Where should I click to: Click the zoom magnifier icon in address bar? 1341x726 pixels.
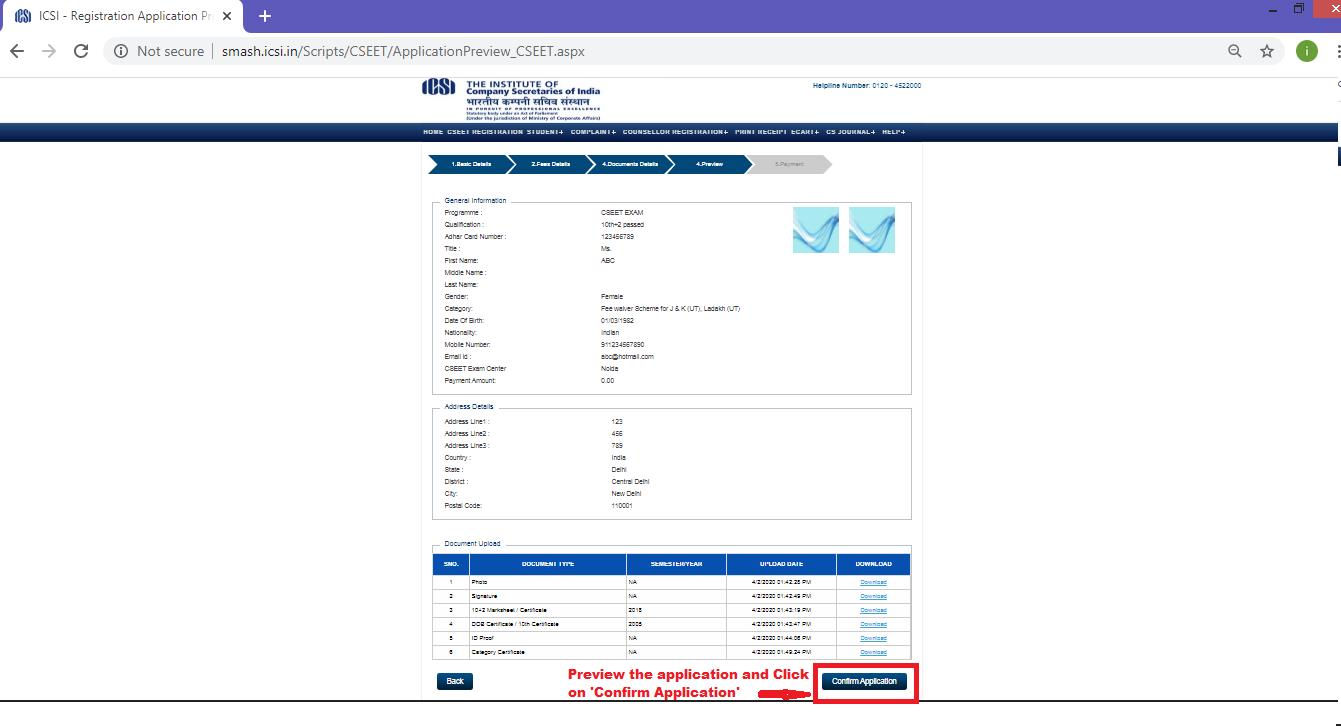(1235, 51)
